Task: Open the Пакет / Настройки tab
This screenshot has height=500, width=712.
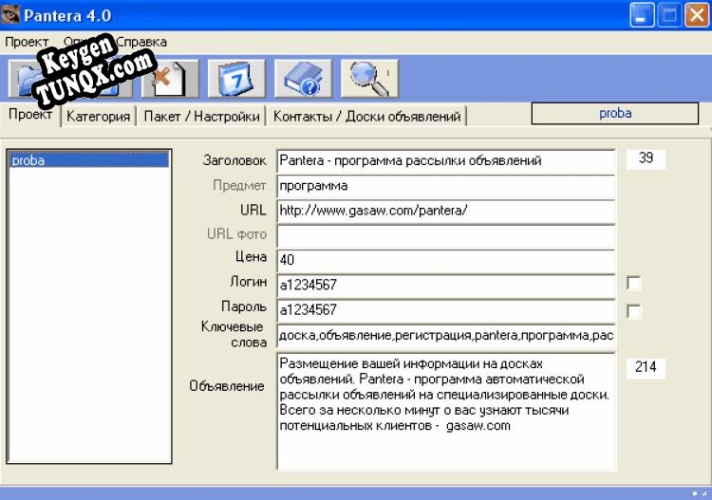Action: click(202, 116)
